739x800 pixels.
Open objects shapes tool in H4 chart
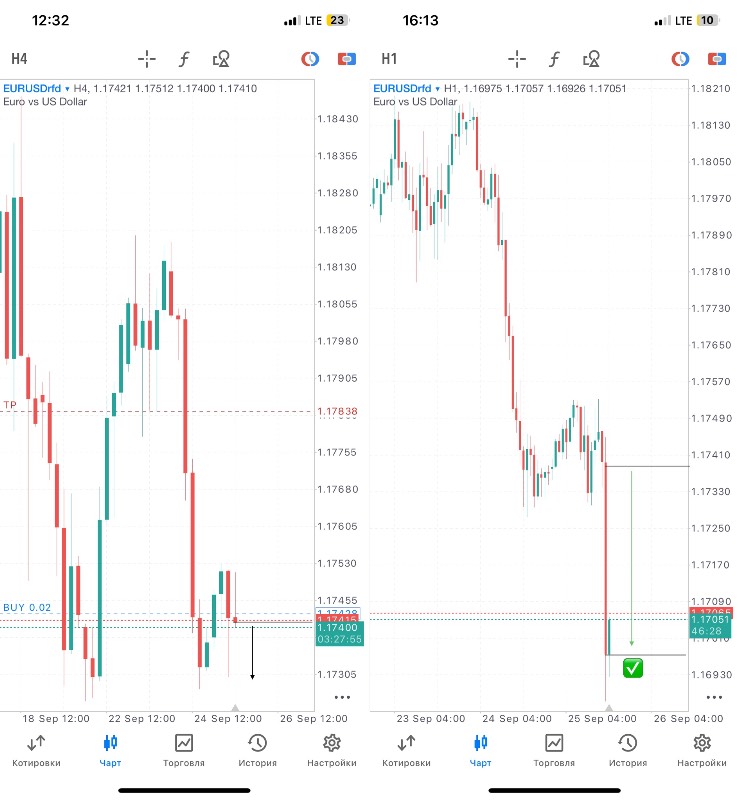222,58
